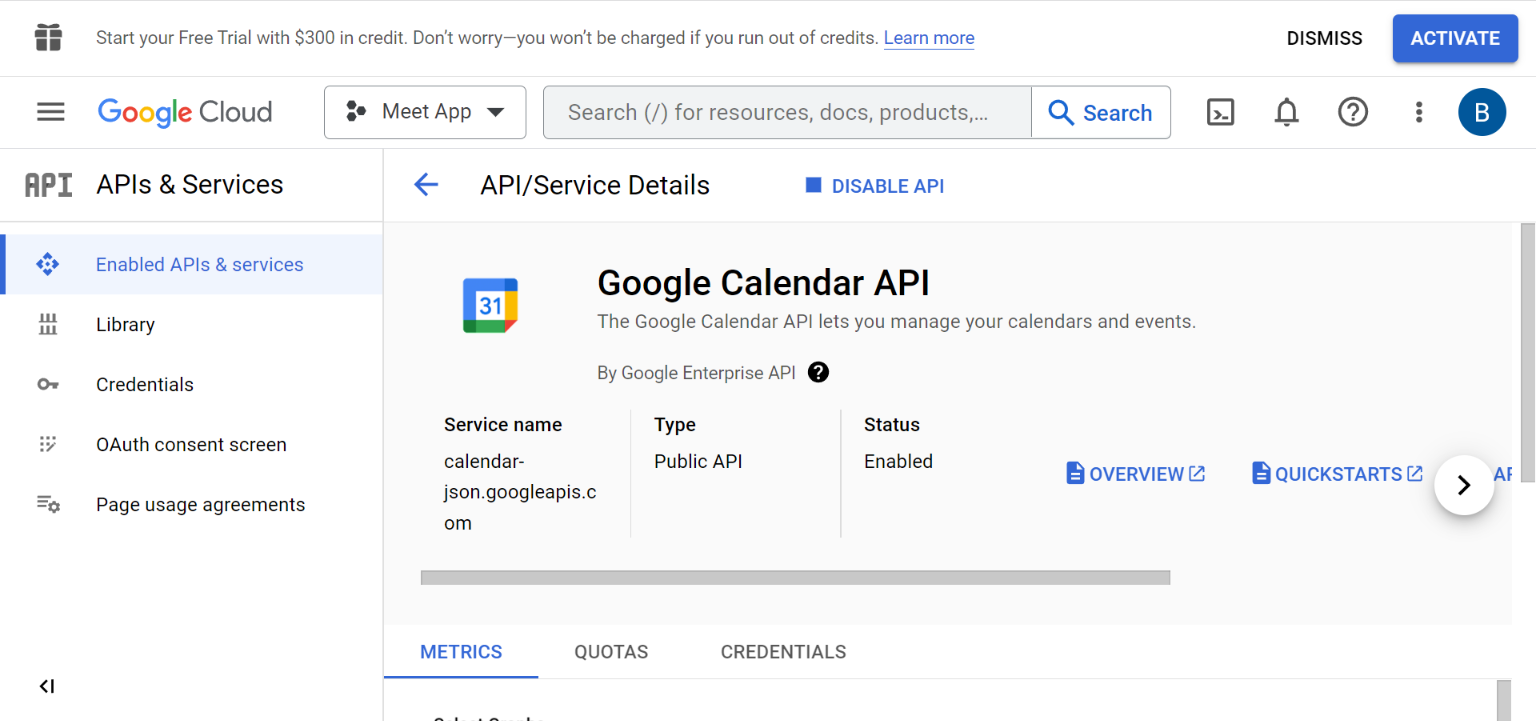Open Credentials in the sidebar

click(191, 384)
